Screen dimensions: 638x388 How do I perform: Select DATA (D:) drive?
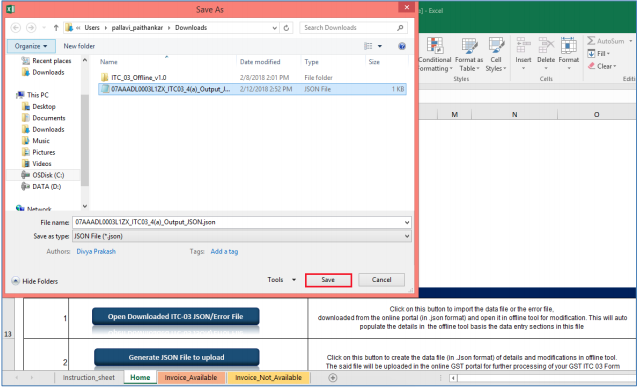42,186
